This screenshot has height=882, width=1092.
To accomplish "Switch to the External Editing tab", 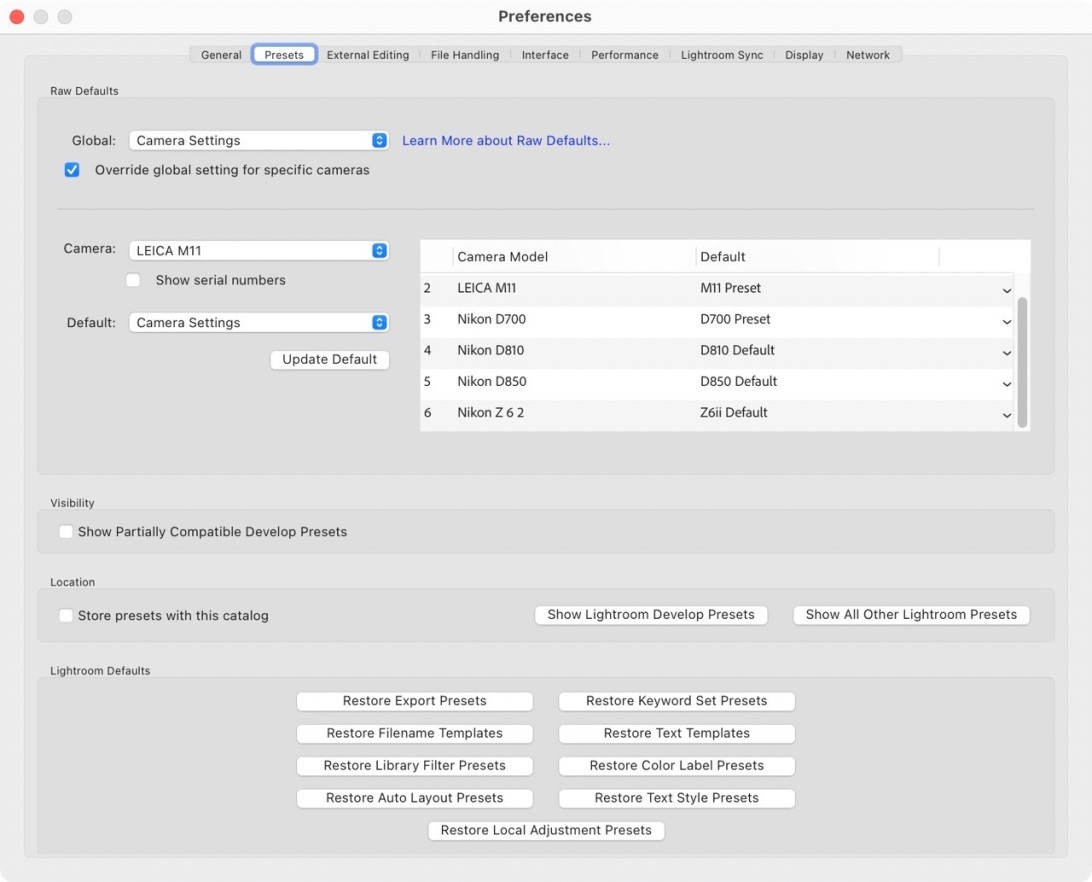I will pos(368,55).
